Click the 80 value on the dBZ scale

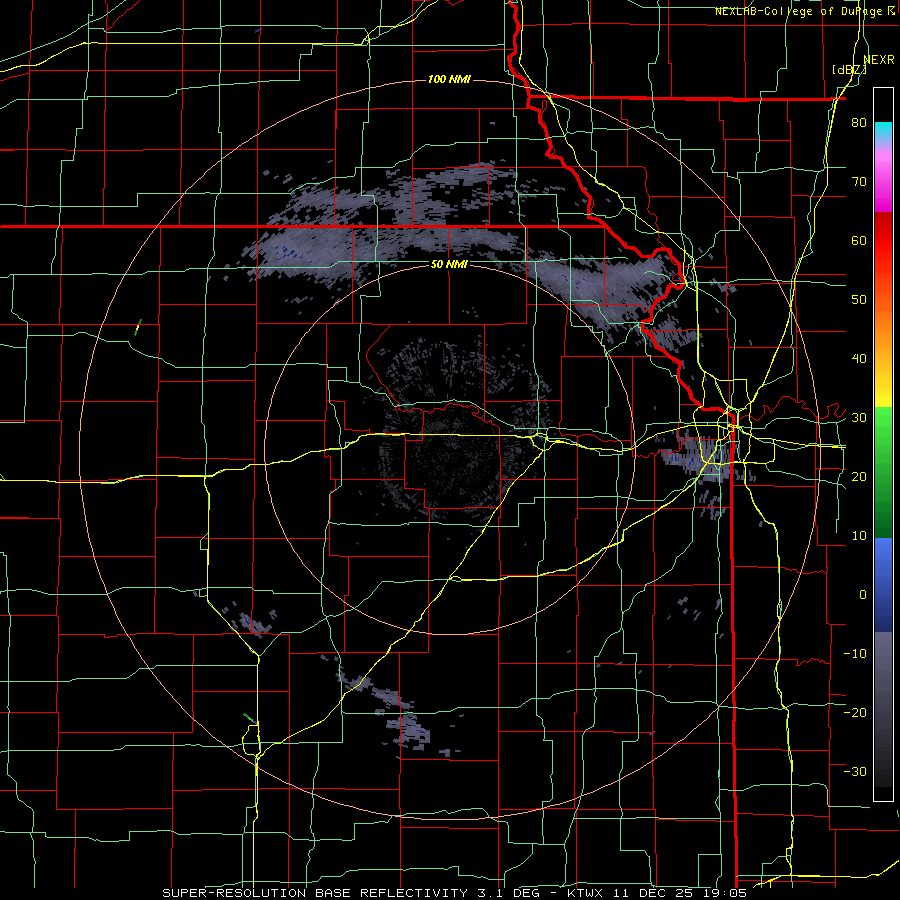pyautogui.click(x=859, y=123)
